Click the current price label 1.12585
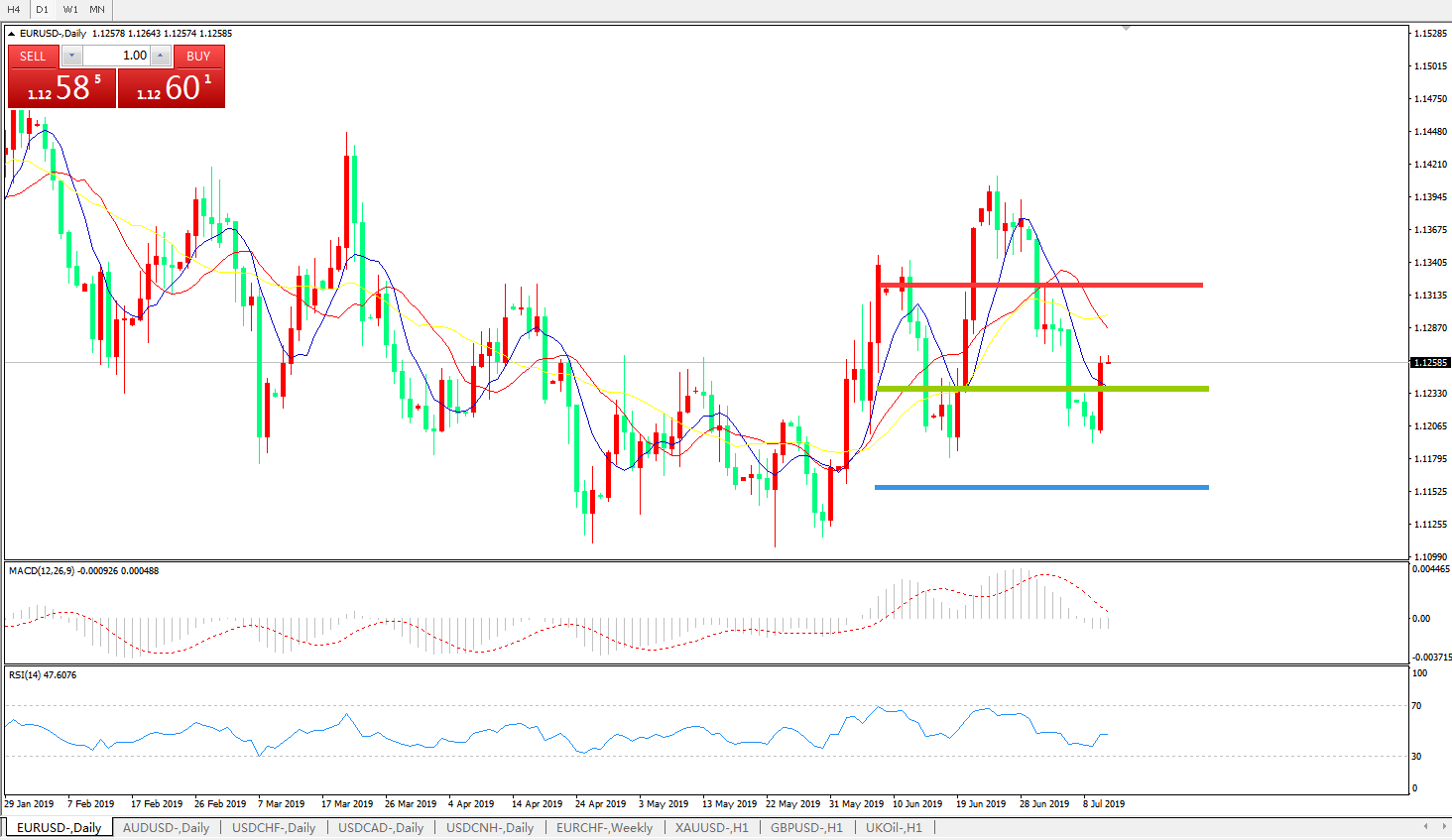 (x=1430, y=363)
